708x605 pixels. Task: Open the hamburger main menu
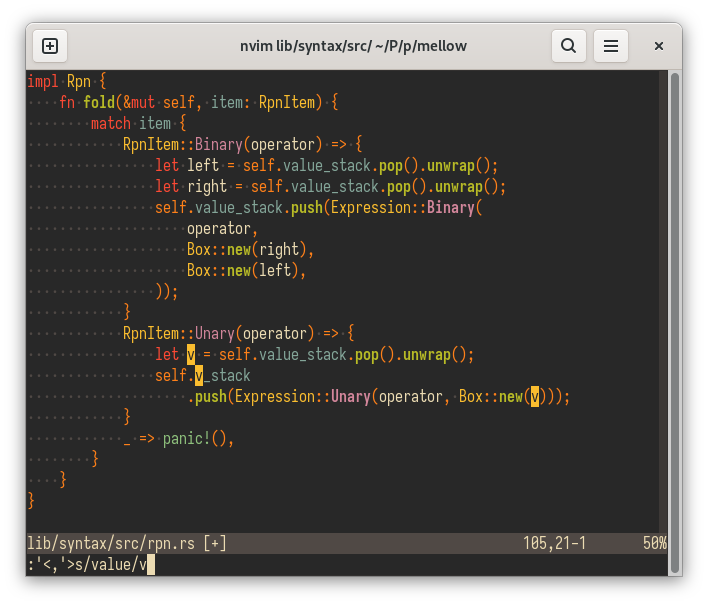[611, 46]
